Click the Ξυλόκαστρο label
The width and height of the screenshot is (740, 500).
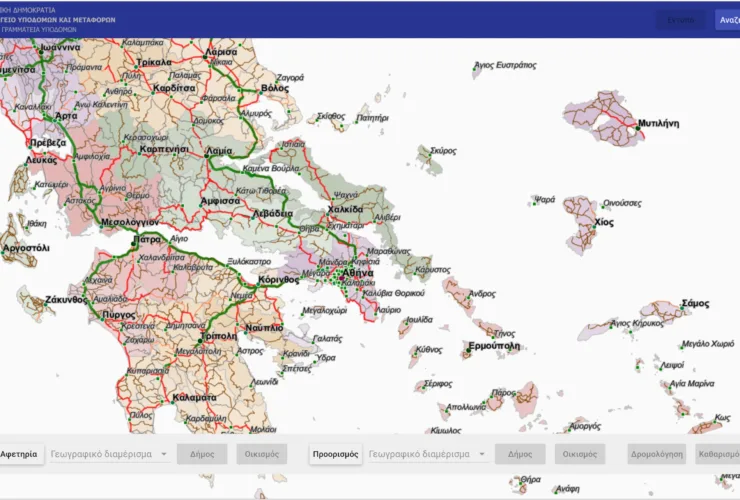(249, 261)
